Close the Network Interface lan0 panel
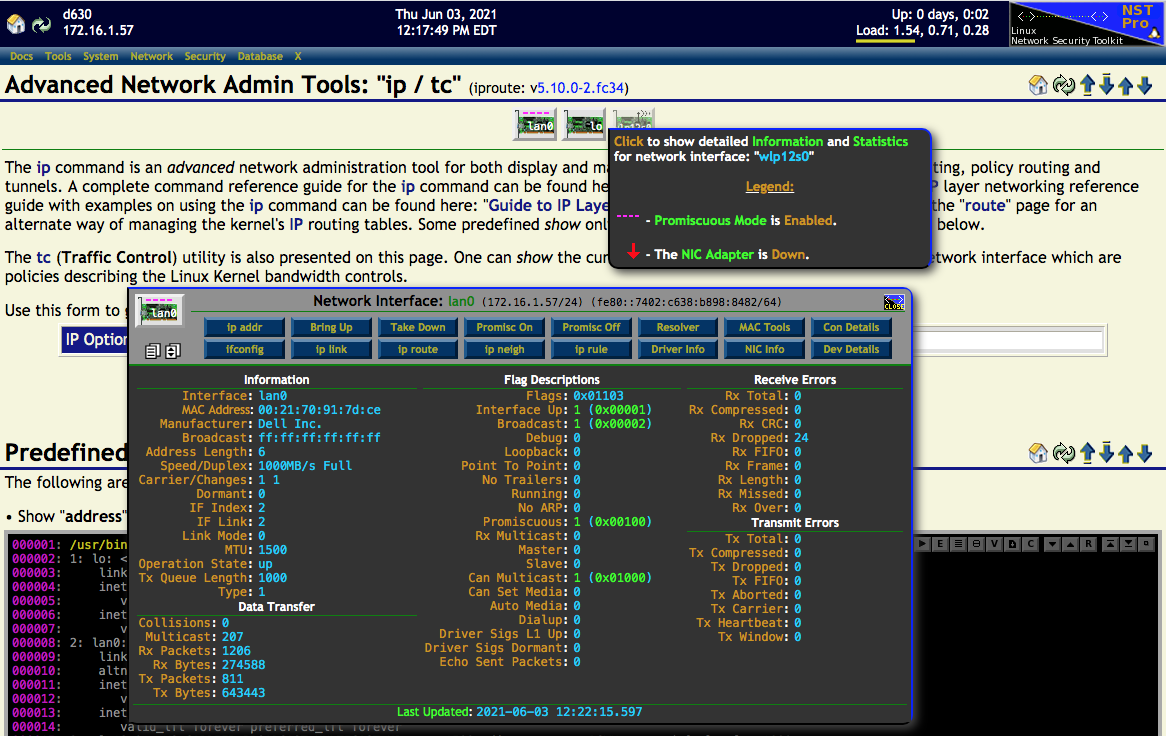Image resolution: width=1166 pixels, height=736 pixels. 893,302
